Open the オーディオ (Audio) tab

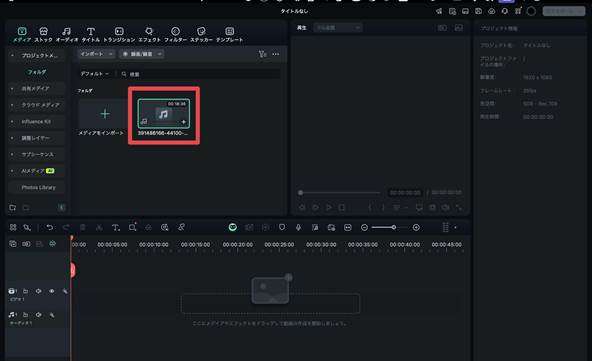[x=67, y=34]
